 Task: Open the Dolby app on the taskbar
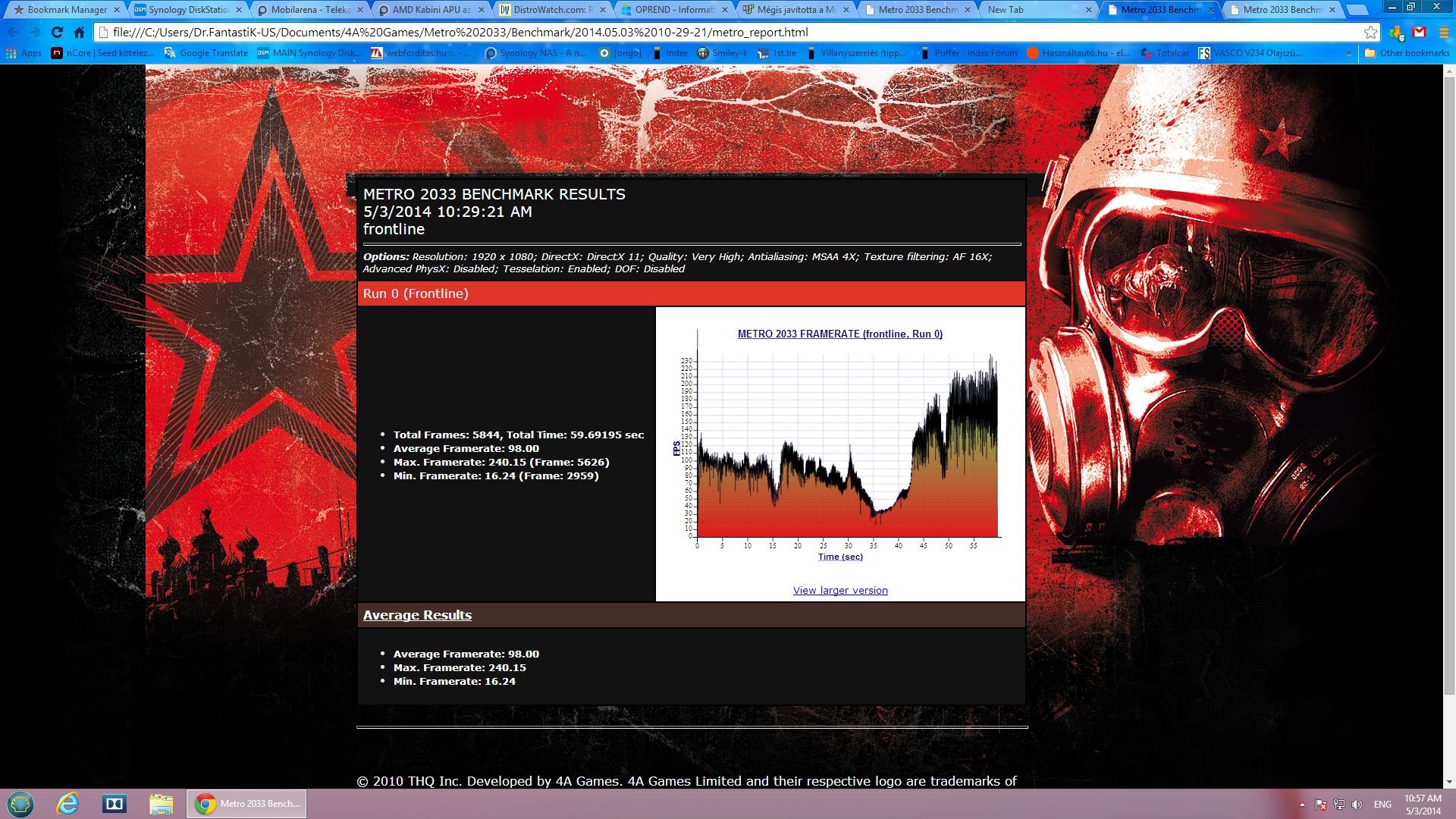pyautogui.click(x=115, y=804)
